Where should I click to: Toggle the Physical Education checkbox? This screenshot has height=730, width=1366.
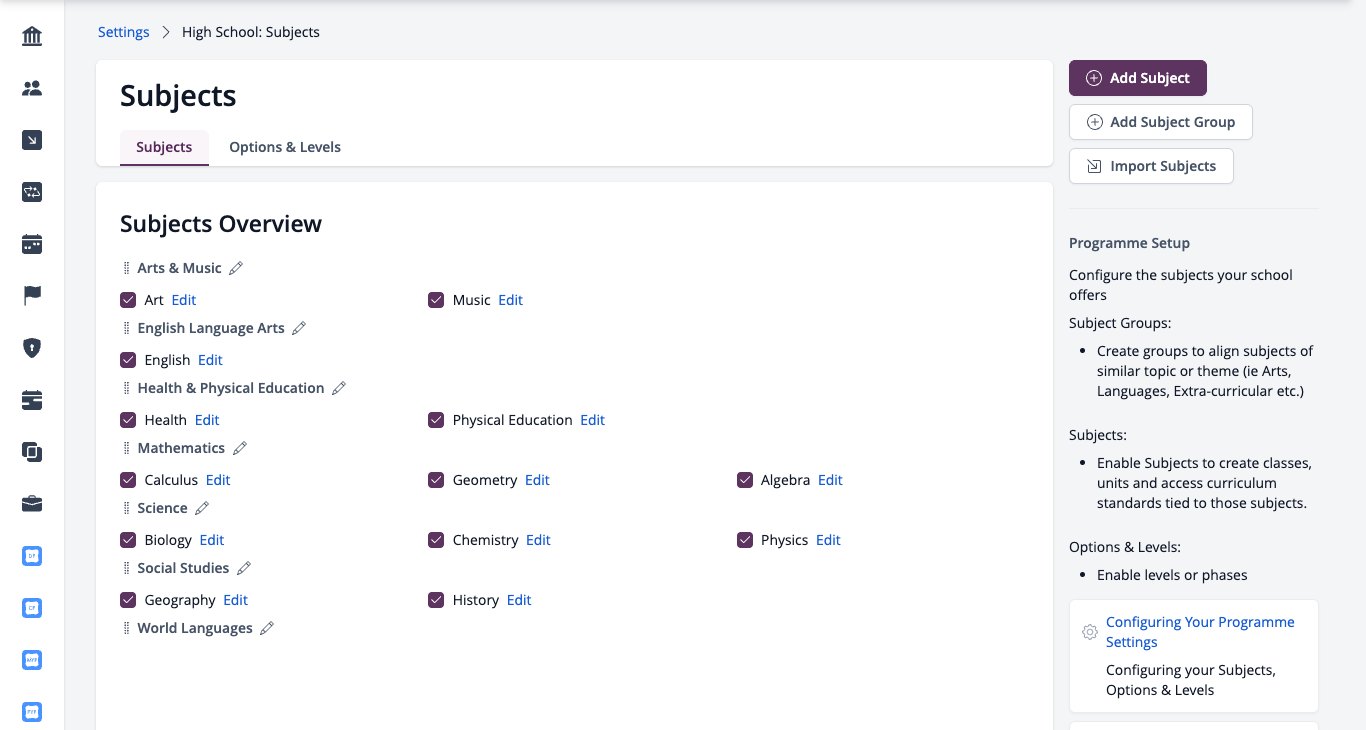[x=436, y=420]
